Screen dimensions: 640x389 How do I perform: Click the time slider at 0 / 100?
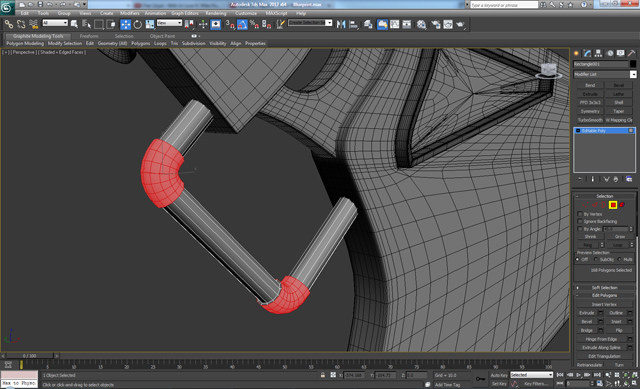coord(29,356)
